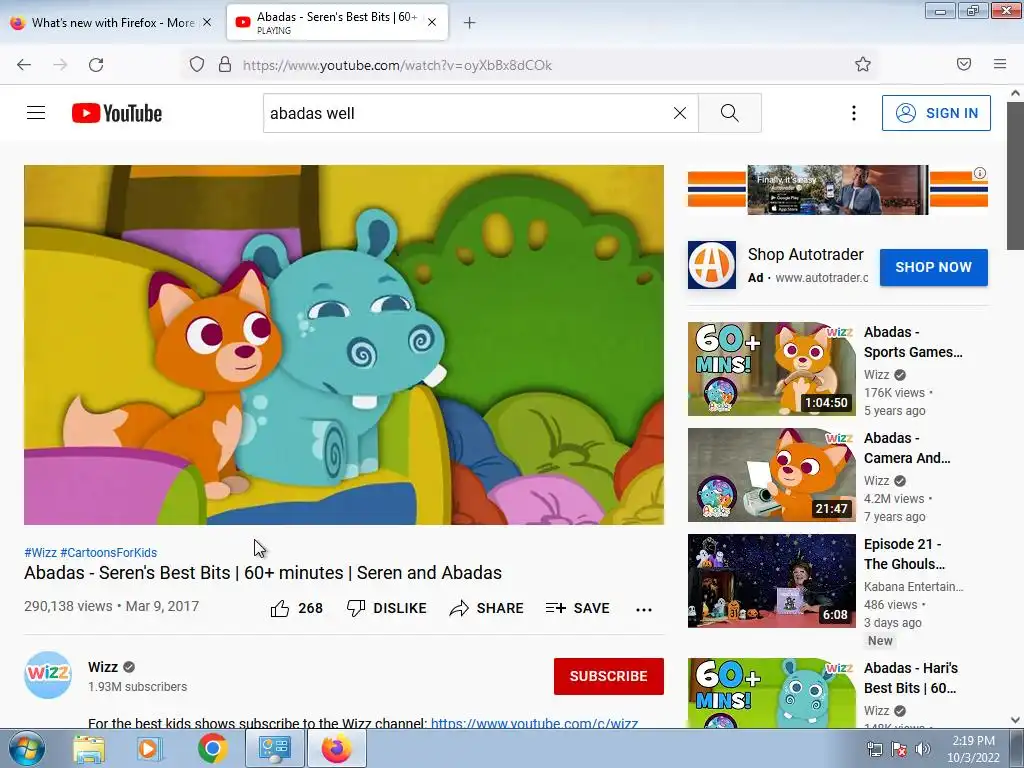Click the SHOP NOW ad button

933,267
